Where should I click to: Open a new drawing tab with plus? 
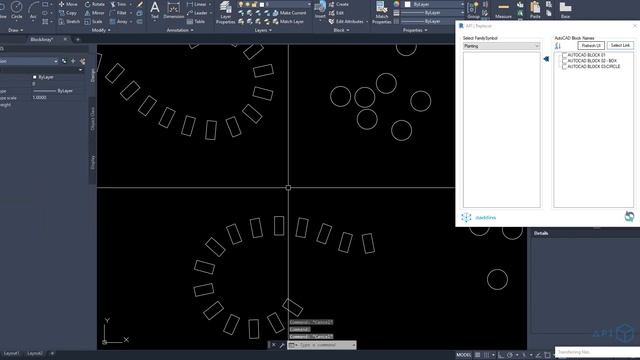[x=78, y=40]
